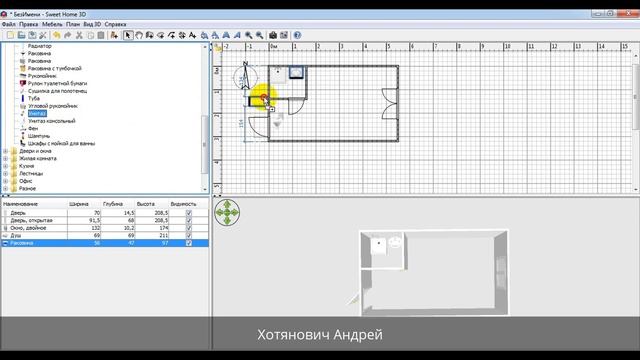Select Рулон туалетной бумаги catalog item

point(57,83)
